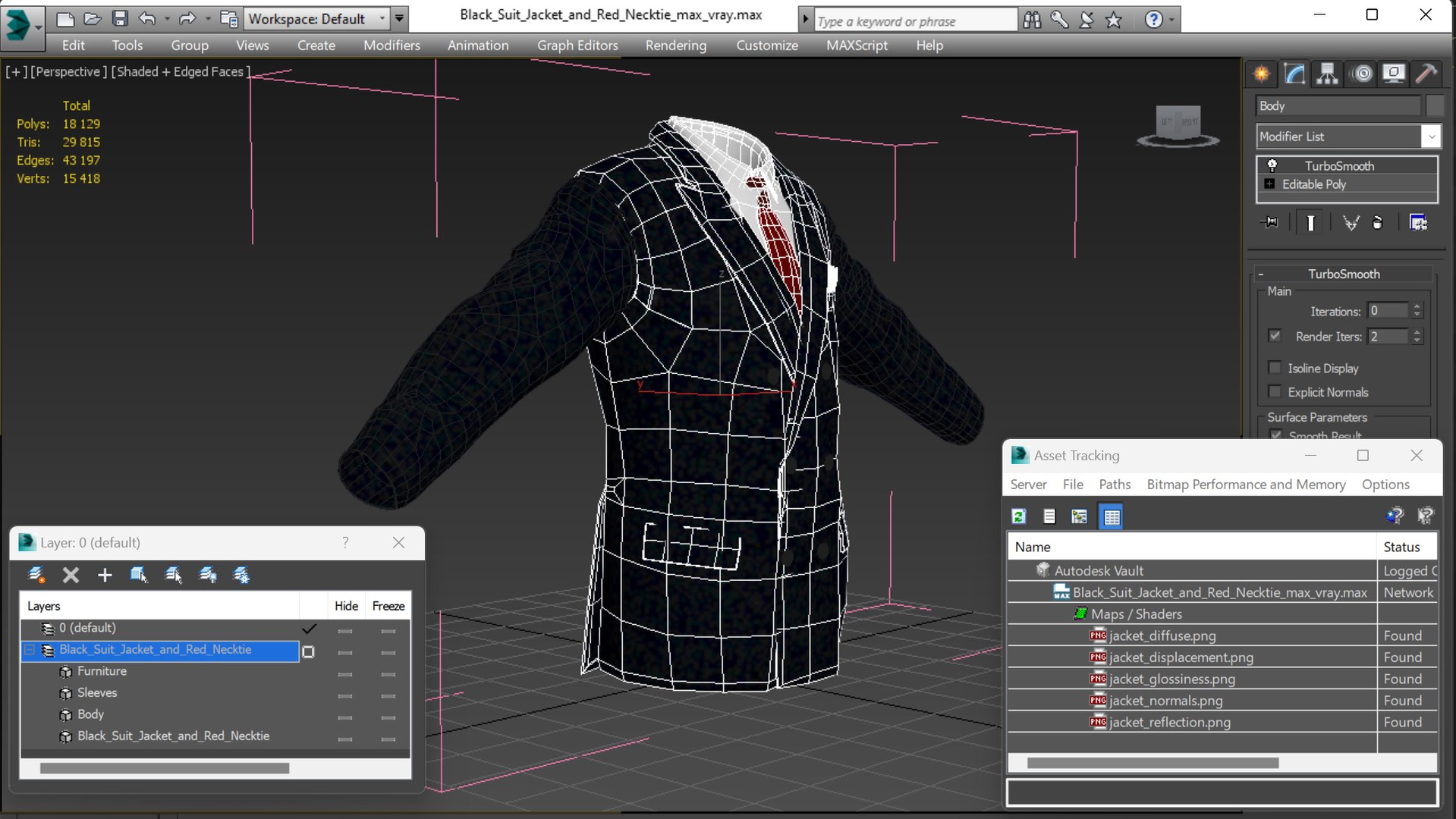The image size is (1456, 819).
Task: Open the Motion command panel
Action: [1363, 74]
